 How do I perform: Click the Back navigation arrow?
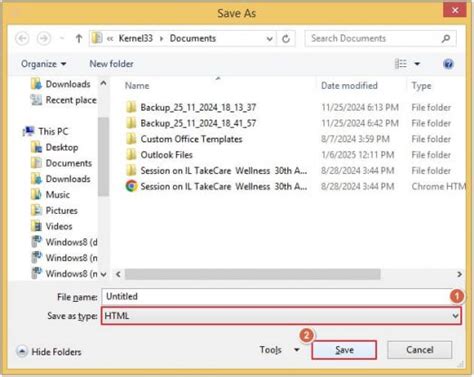[22, 39]
